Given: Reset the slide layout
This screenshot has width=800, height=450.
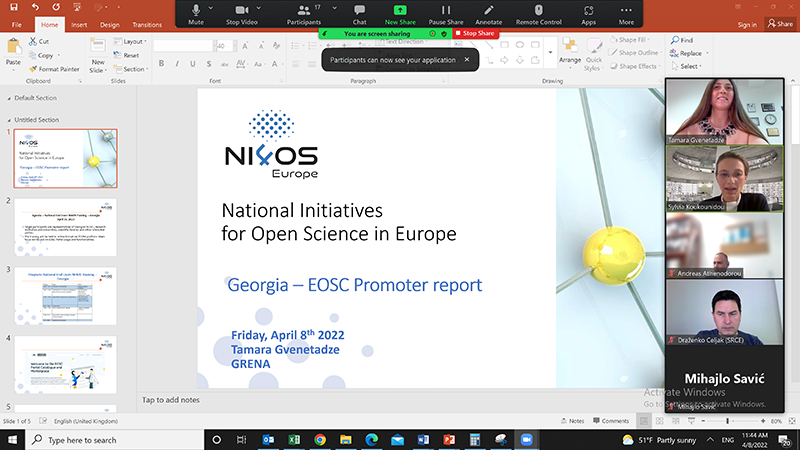Looking at the screenshot, I should 127,55.
